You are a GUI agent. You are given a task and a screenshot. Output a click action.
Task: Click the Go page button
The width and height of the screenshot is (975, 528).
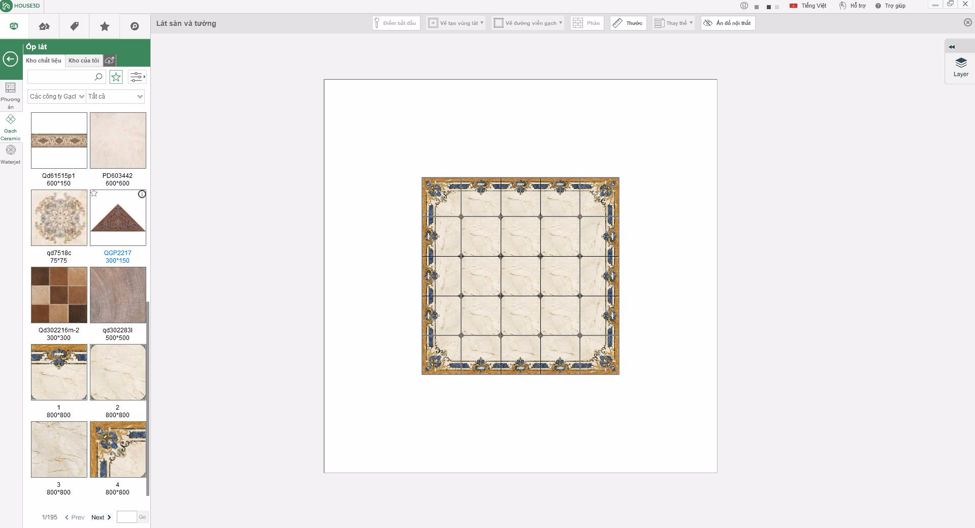pyautogui.click(x=142, y=517)
